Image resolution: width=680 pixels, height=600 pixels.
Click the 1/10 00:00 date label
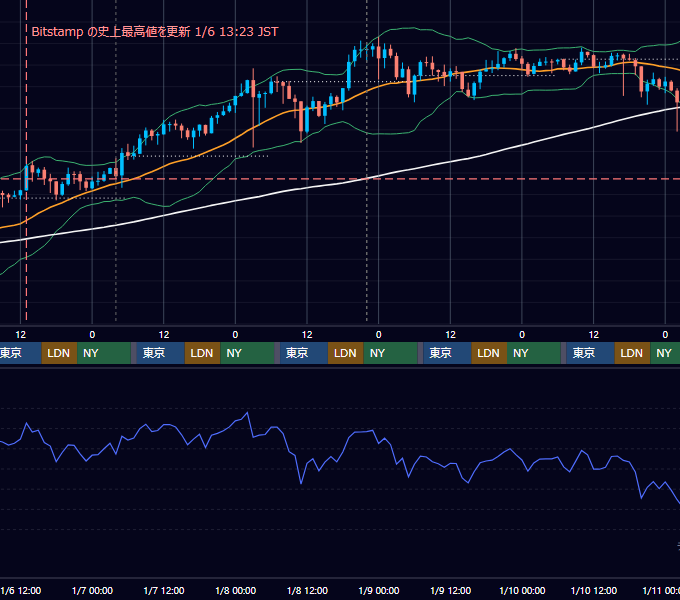522,590
